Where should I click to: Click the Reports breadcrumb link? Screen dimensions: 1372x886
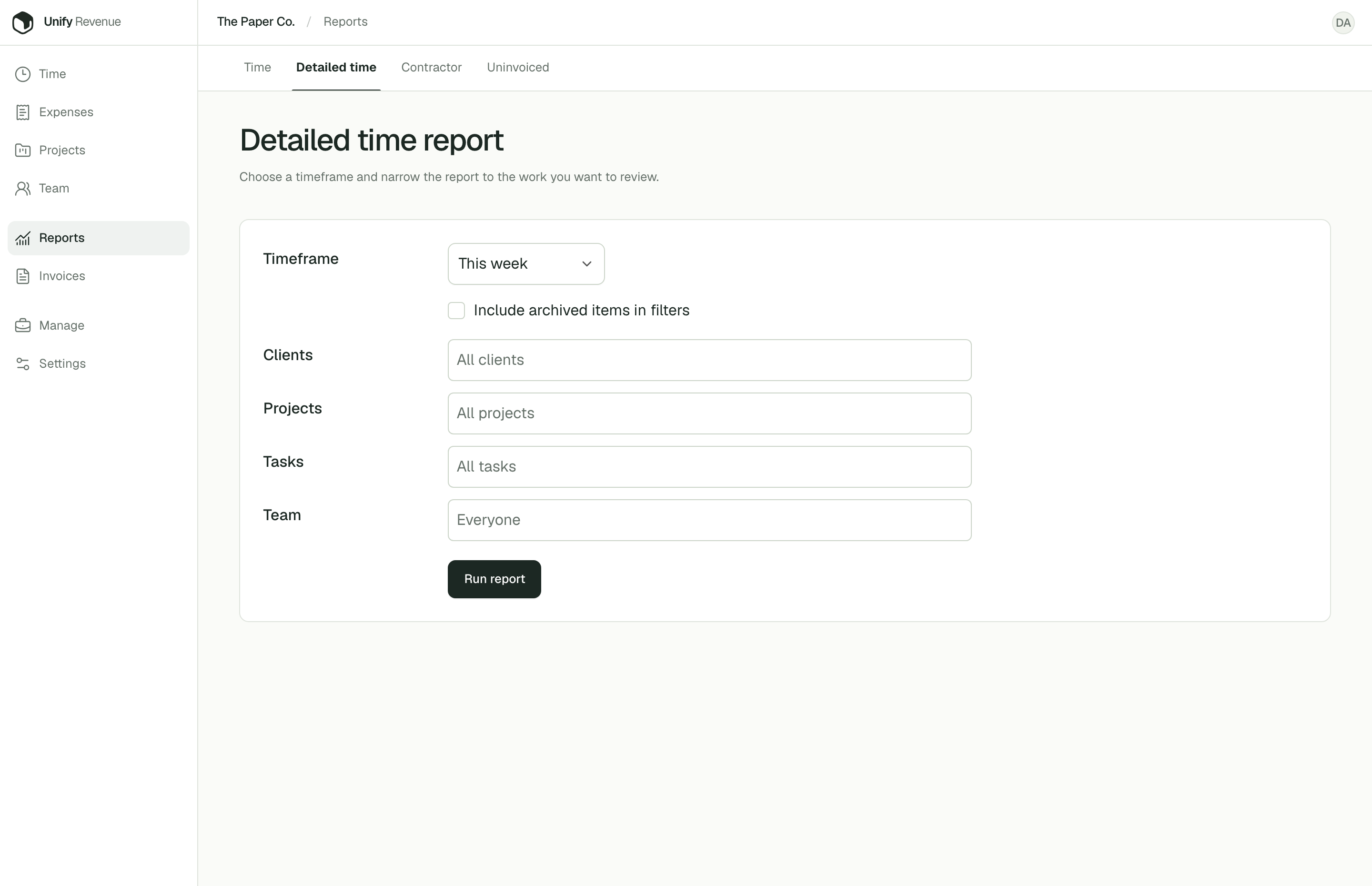pos(345,22)
